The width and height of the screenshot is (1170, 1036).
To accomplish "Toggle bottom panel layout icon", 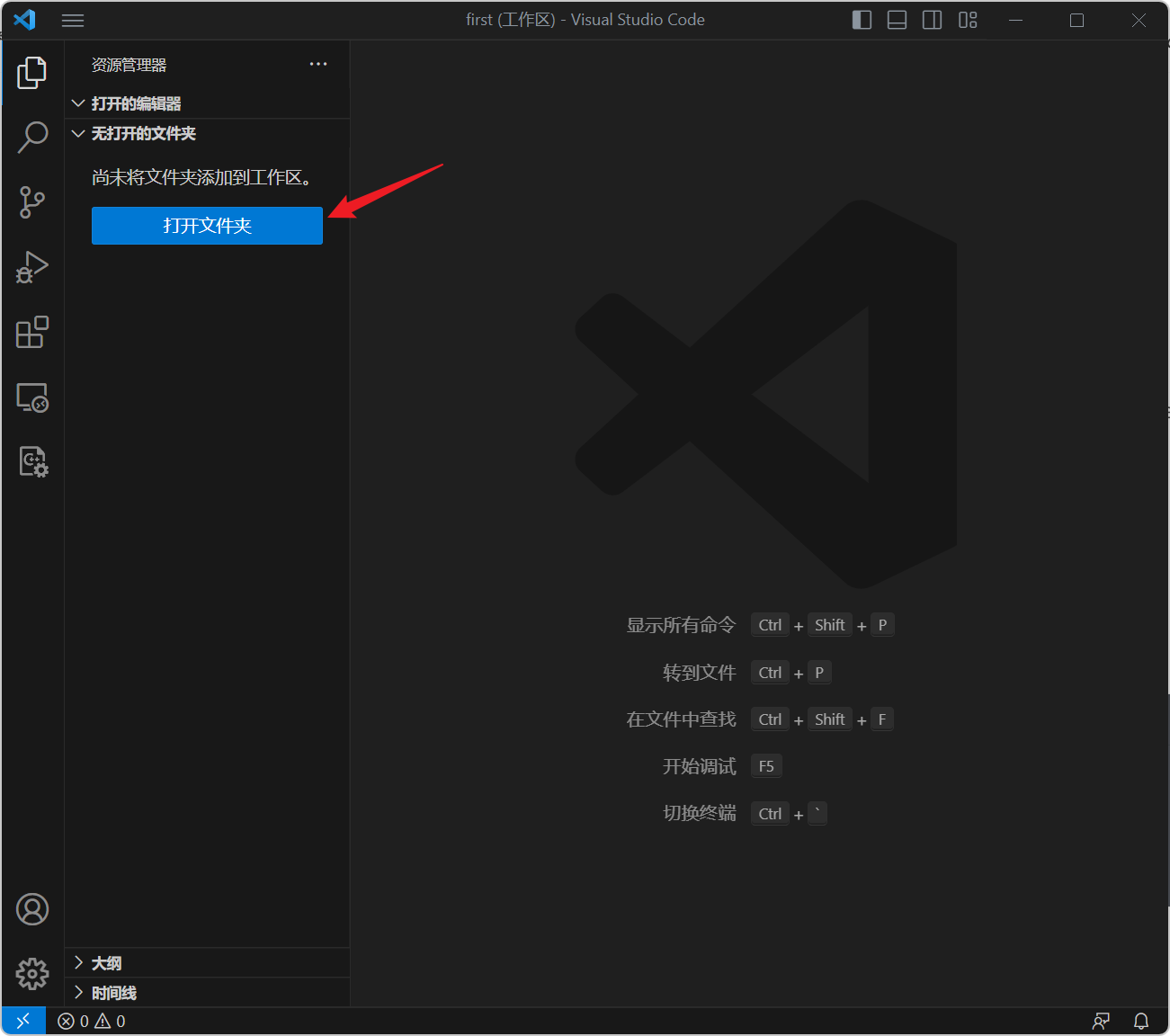I will click(897, 20).
